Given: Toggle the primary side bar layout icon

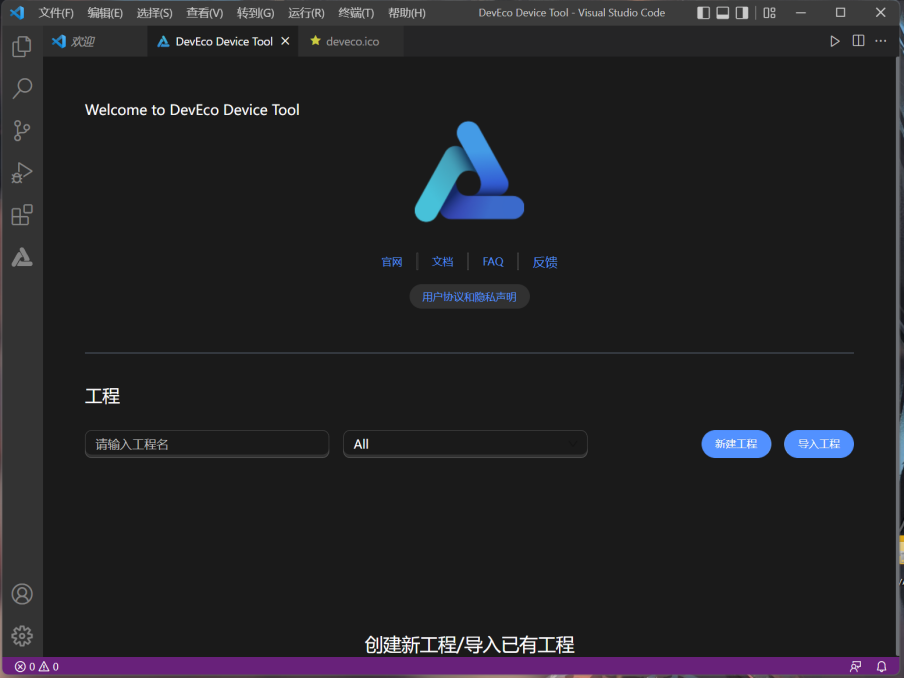Looking at the screenshot, I should 703,13.
